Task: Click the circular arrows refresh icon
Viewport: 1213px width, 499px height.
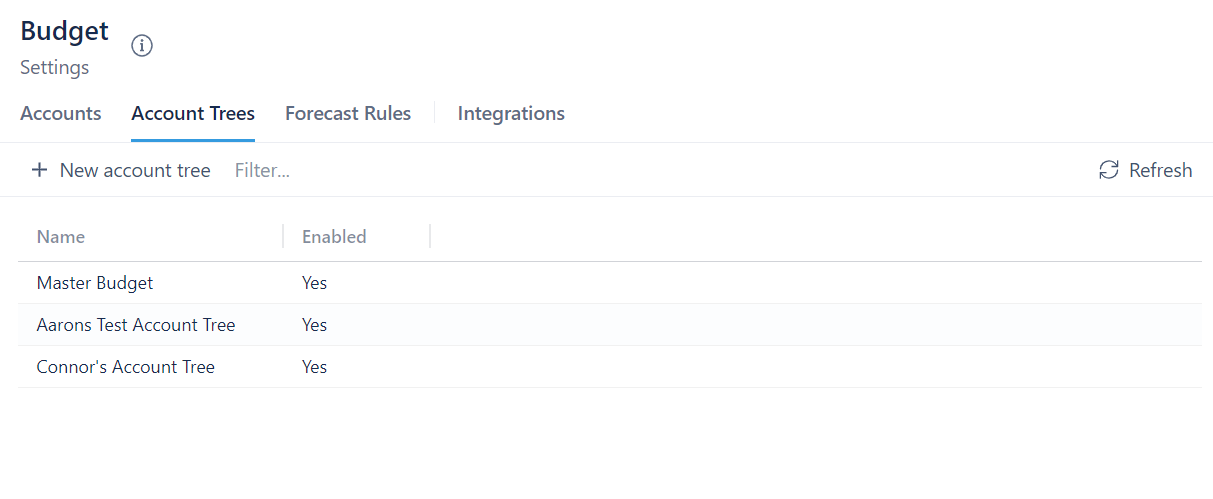Action: (x=1108, y=170)
